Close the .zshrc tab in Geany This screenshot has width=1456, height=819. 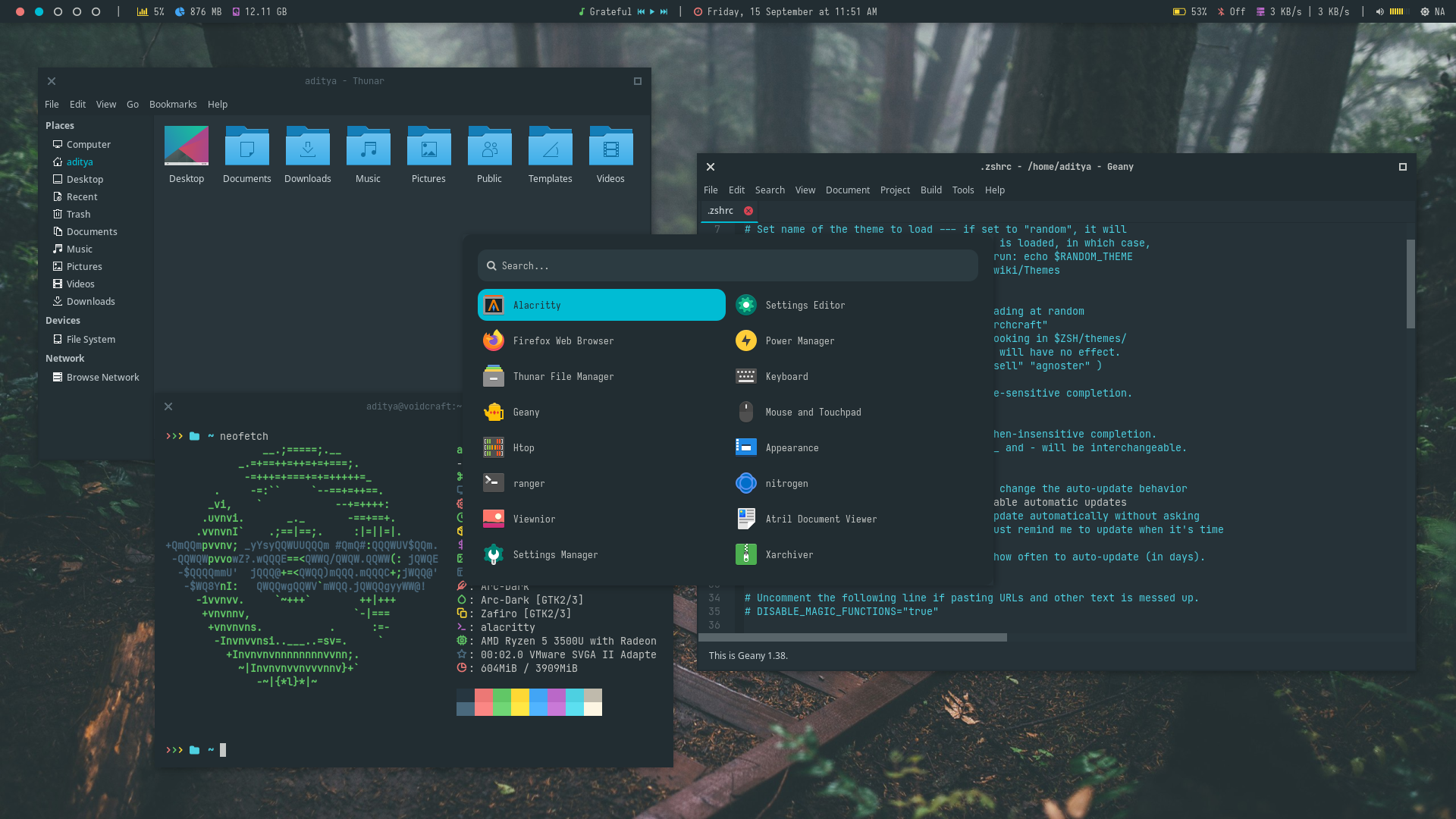(748, 211)
